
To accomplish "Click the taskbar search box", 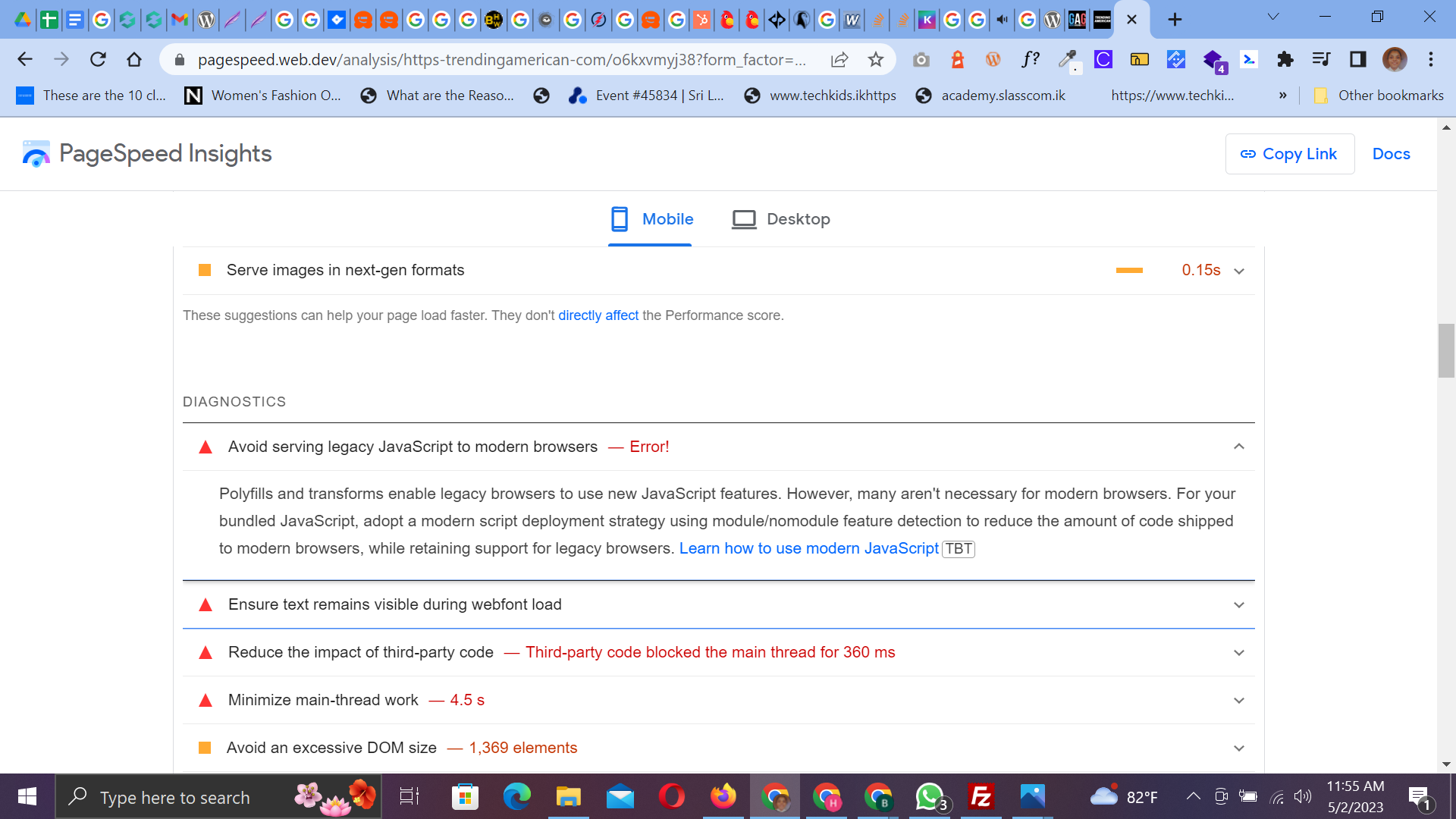I will [x=218, y=797].
